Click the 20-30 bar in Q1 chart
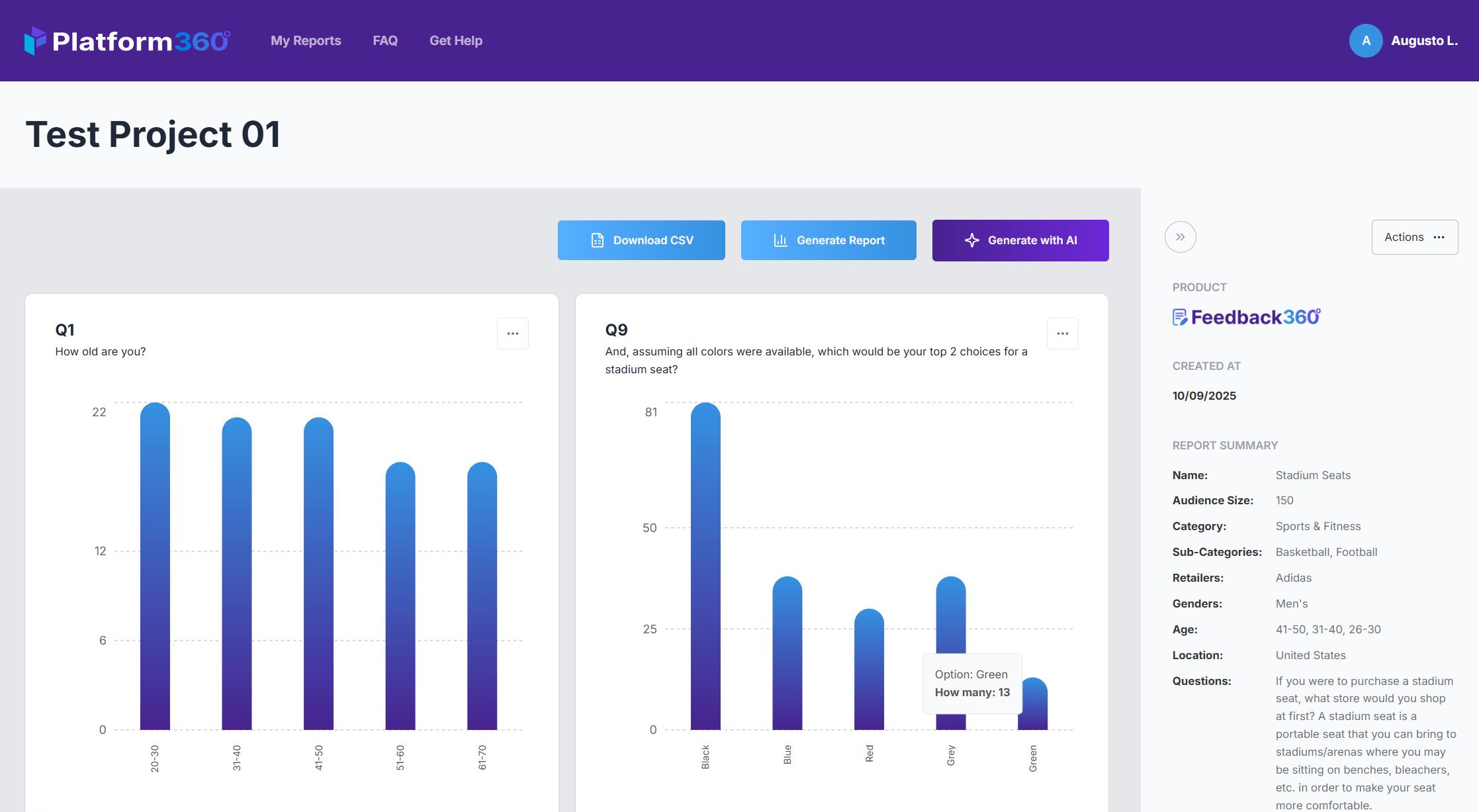Viewport: 1479px width, 812px height. [x=155, y=566]
